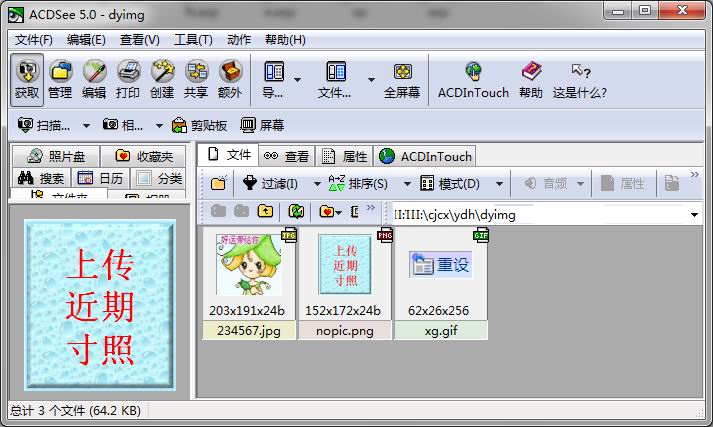This screenshot has height=427, width=713.
Task: Open the 文件(F) menu
Action: 34,40
